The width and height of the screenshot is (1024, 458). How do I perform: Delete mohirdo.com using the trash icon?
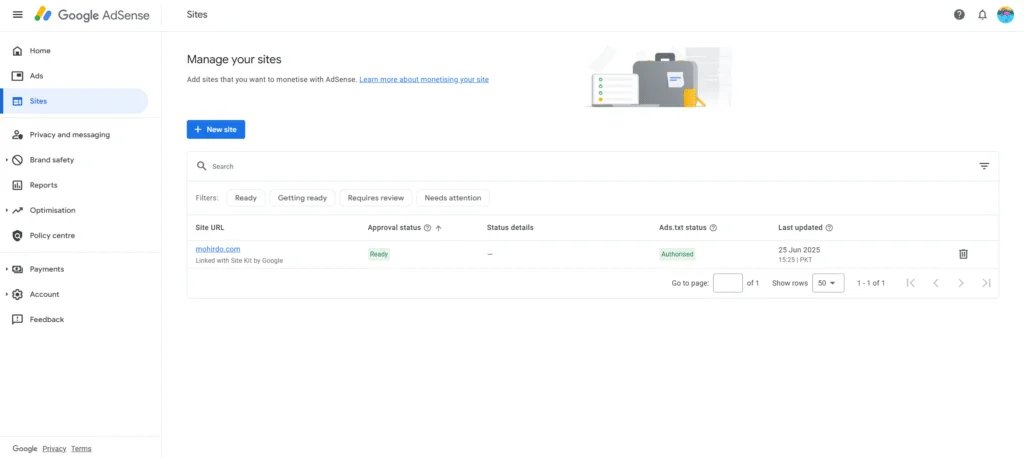963,254
